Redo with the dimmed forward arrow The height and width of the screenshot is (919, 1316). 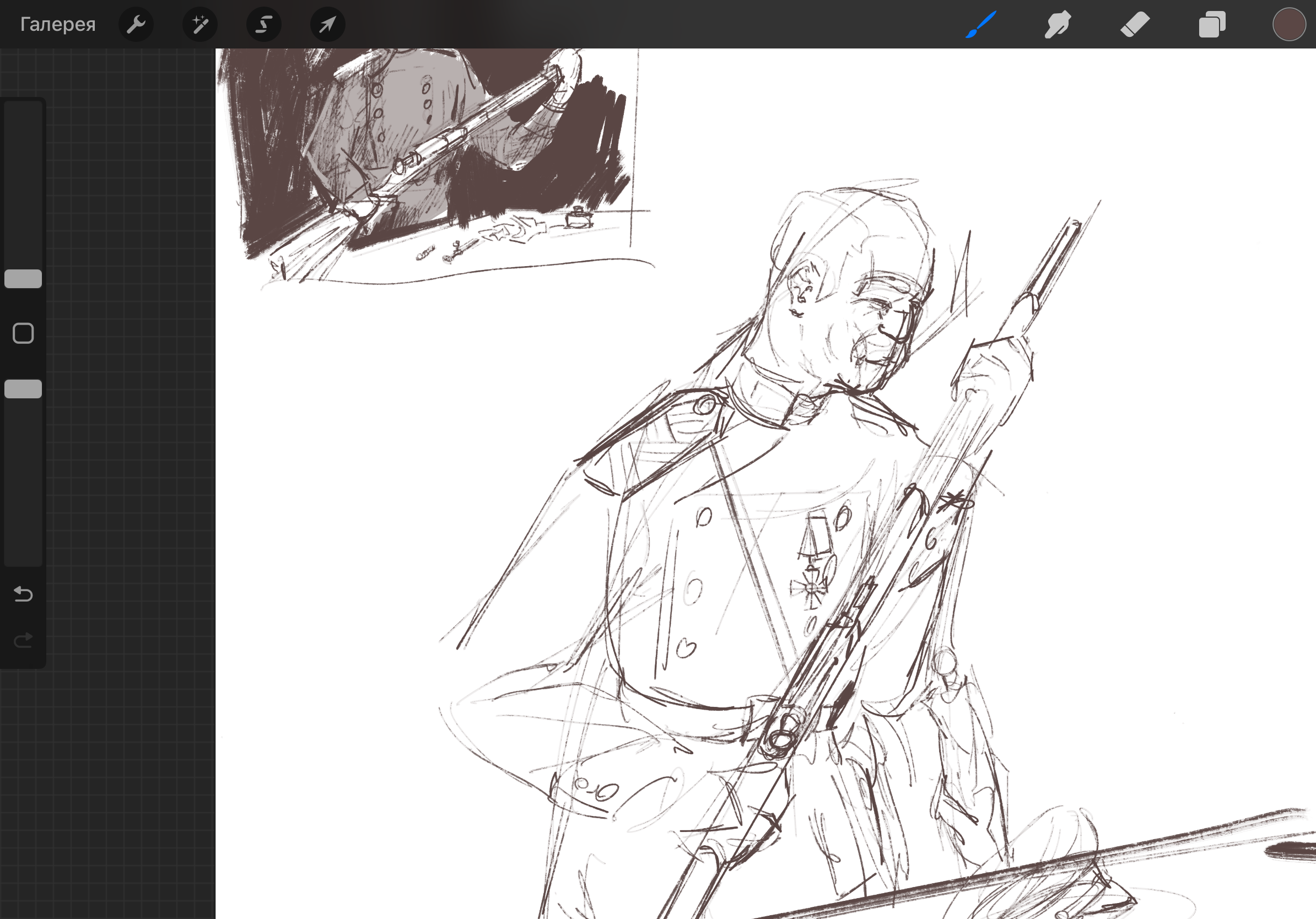pos(23,640)
